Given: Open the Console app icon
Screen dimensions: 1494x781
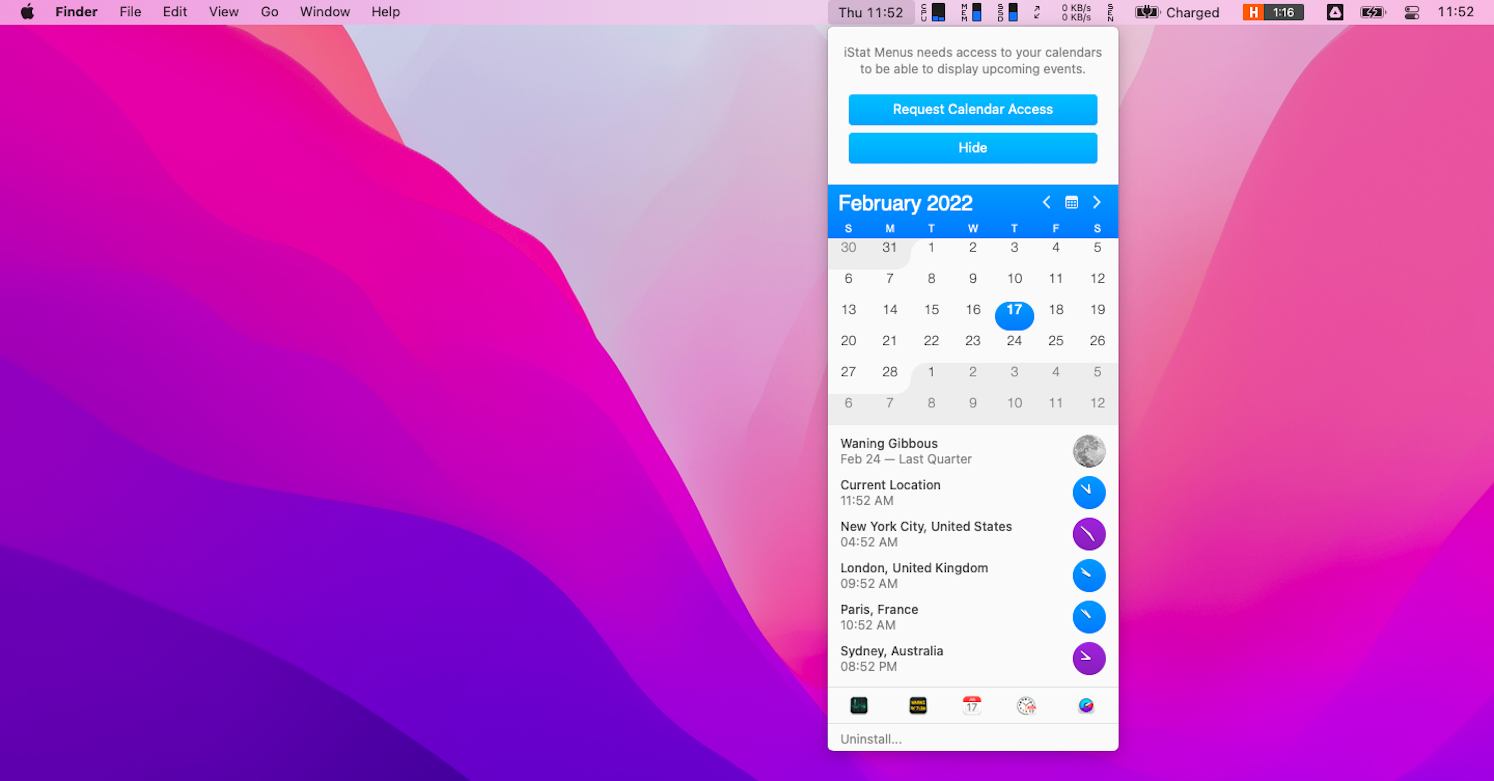Looking at the screenshot, I should click(918, 706).
